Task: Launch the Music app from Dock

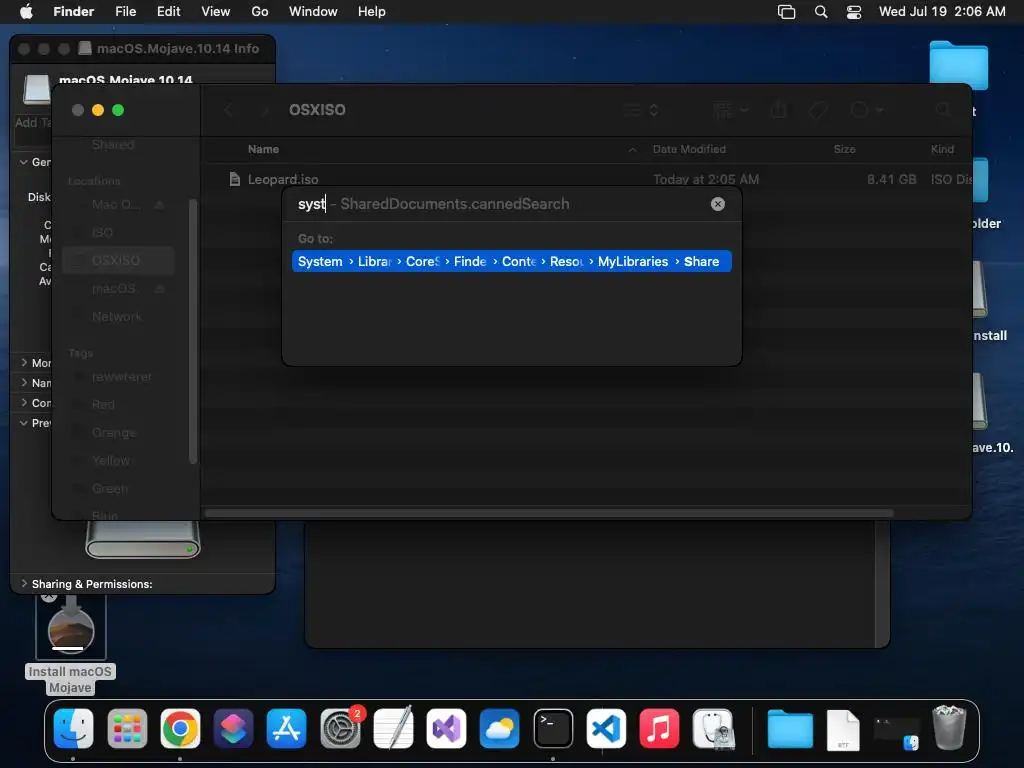Action: [x=659, y=728]
